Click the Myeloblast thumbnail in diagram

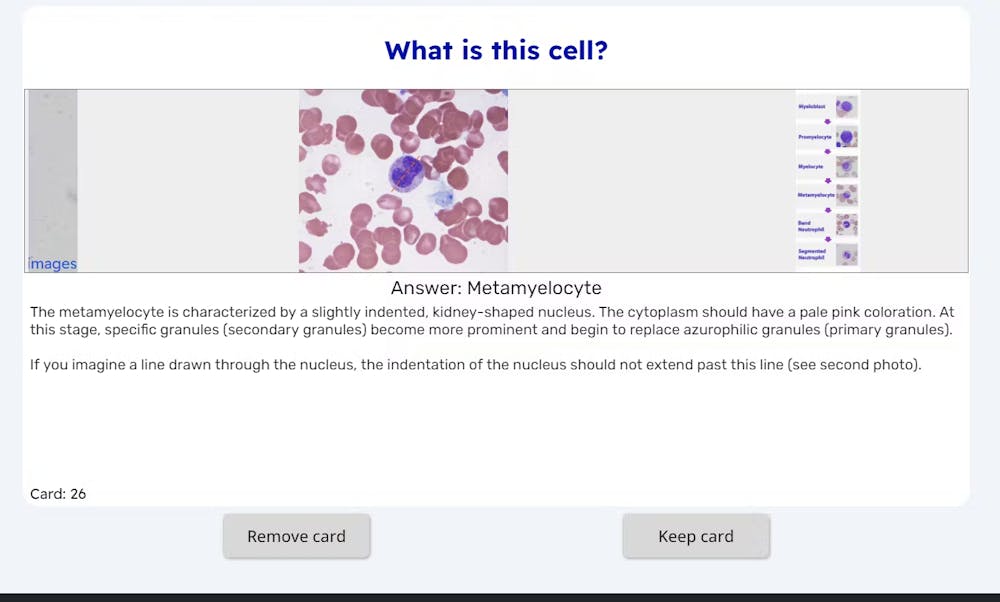coord(847,107)
